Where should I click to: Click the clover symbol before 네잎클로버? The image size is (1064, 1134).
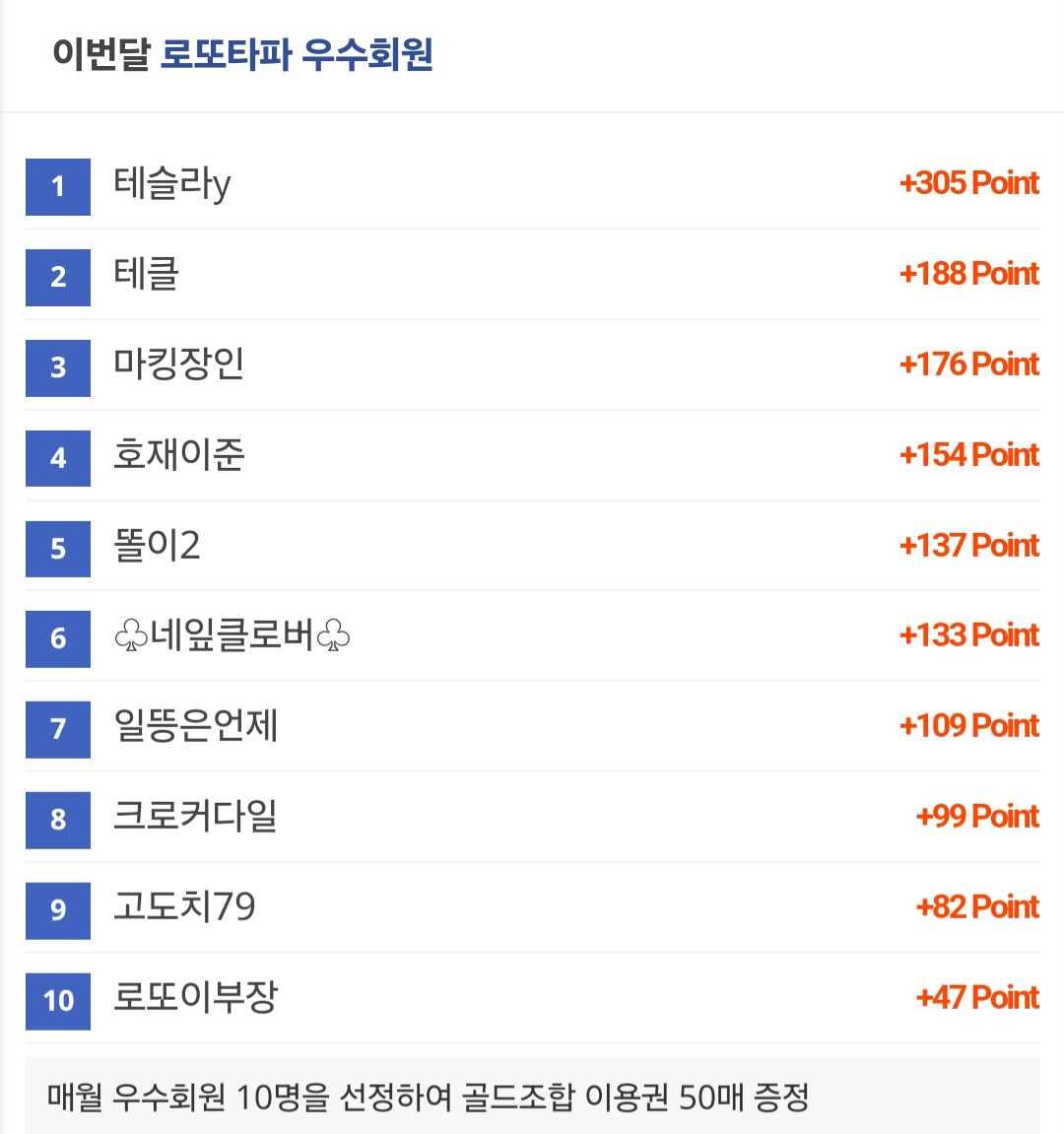pos(131,636)
